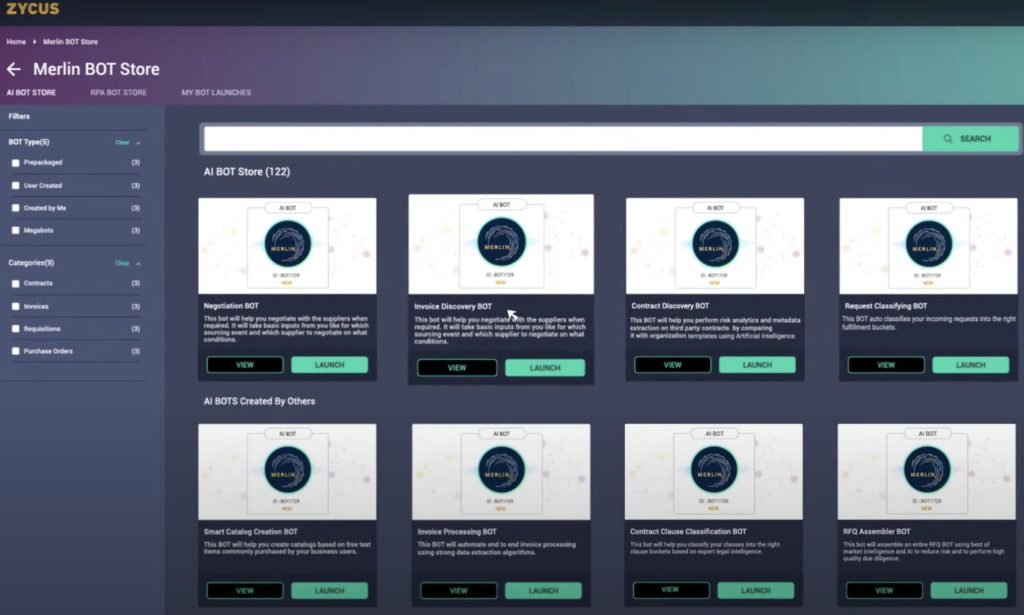This screenshot has height=615, width=1024.
Task: View the Invoice Discovery BOT
Action: tap(457, 368)
